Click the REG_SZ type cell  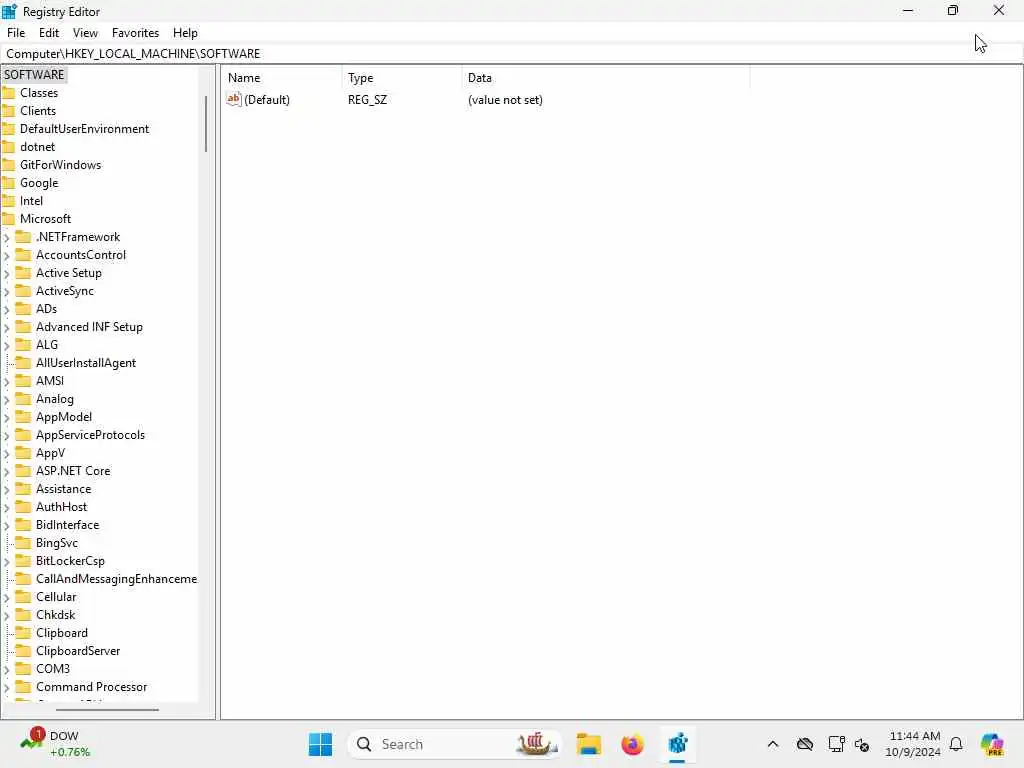coord(367,99)
